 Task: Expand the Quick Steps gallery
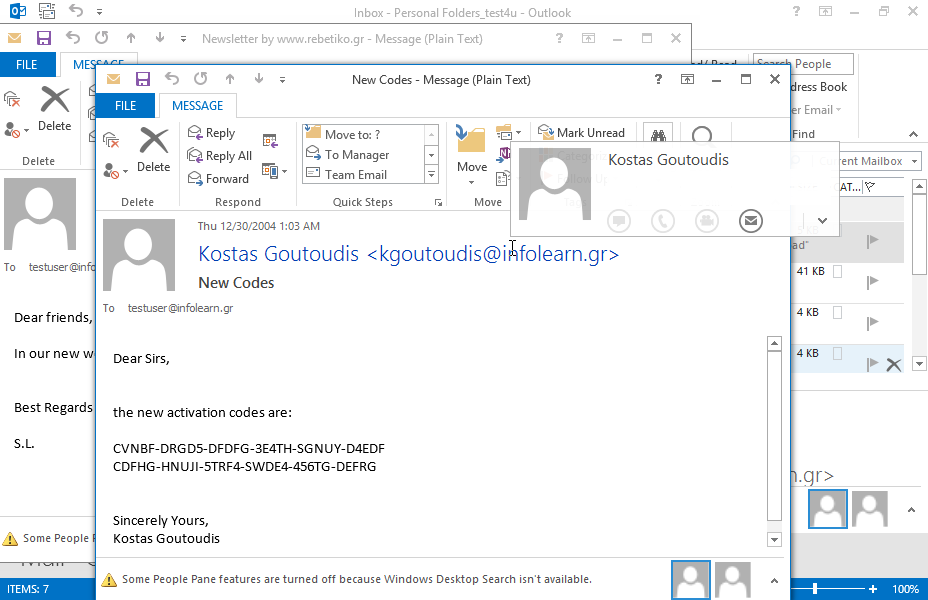(431, 175)
